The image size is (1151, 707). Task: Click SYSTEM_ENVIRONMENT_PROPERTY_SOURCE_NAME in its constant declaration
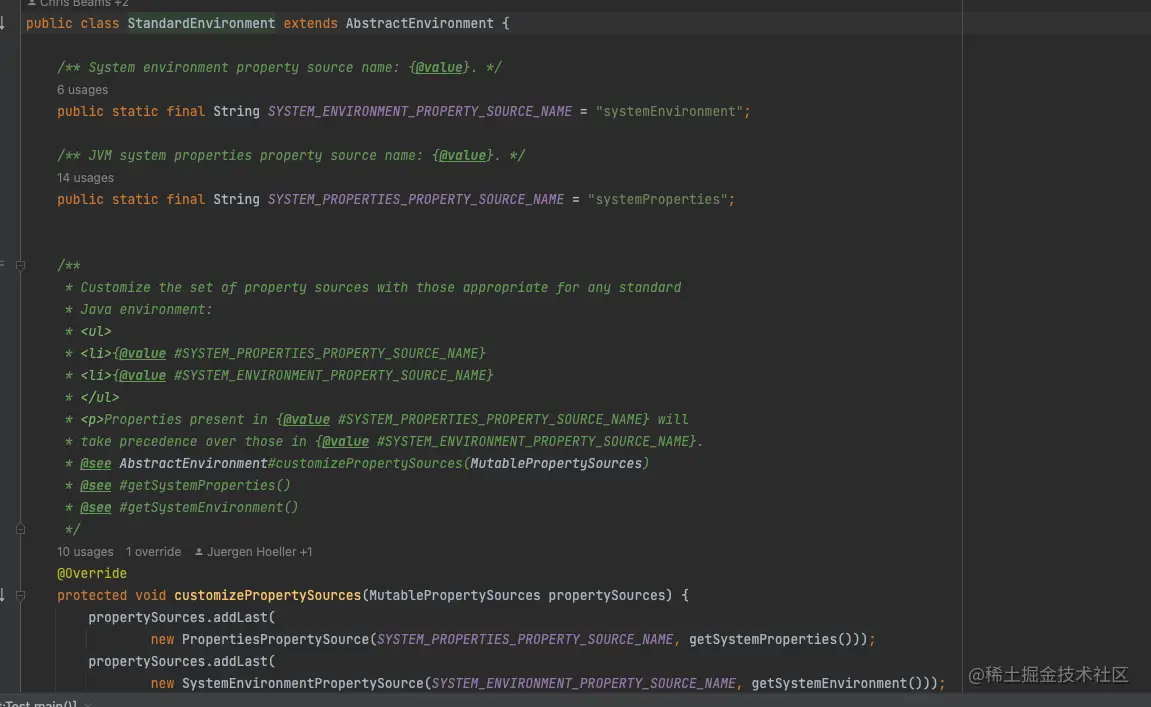[419, 112]
